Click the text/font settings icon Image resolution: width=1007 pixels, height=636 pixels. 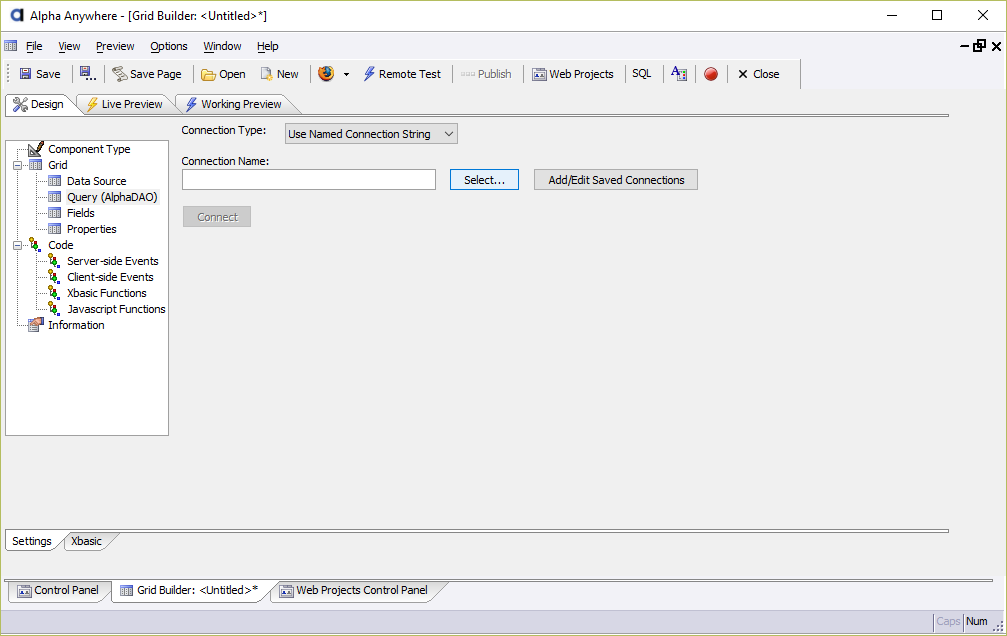click(x=679, y=74)
